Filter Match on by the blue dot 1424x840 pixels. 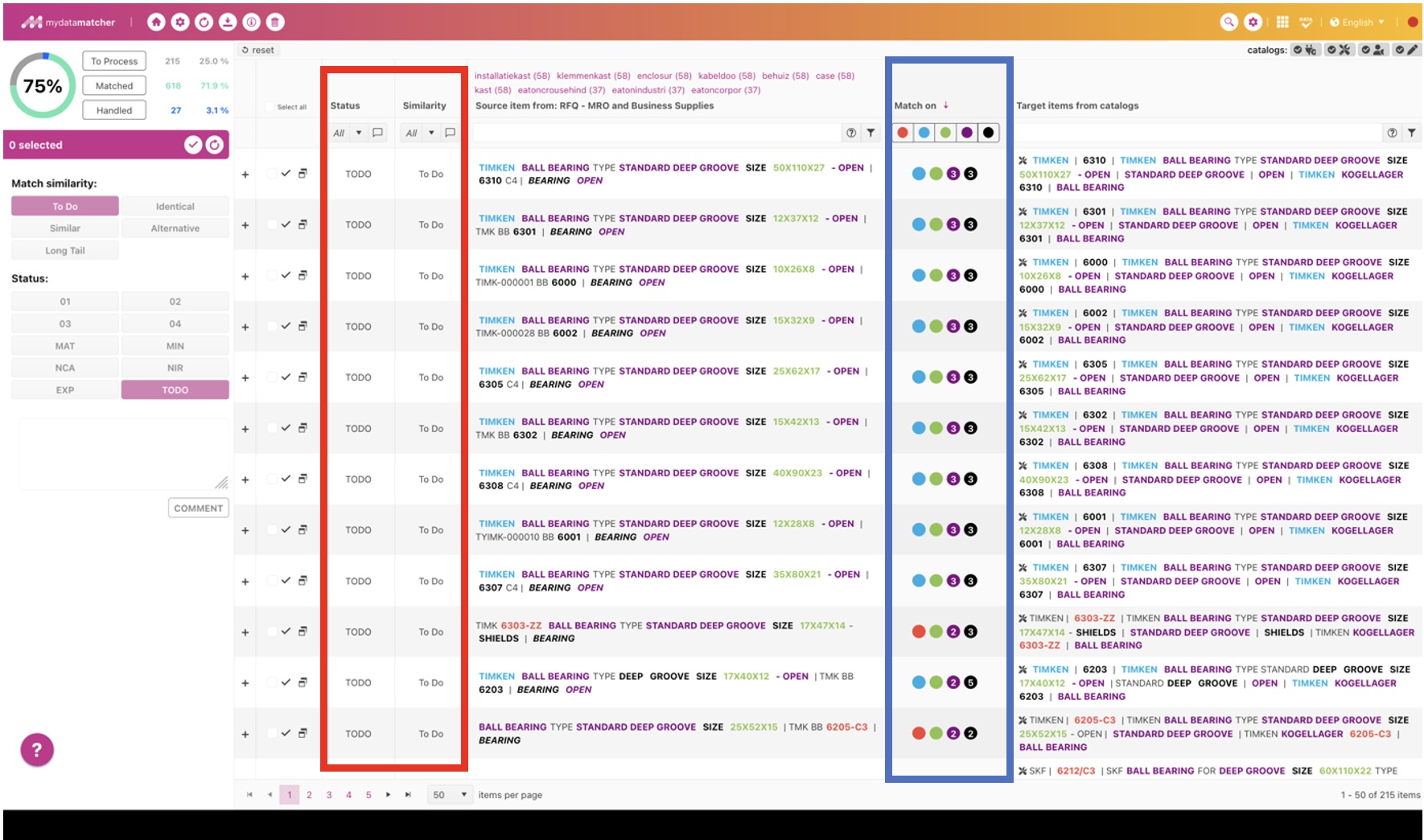[x=924, y=133]
